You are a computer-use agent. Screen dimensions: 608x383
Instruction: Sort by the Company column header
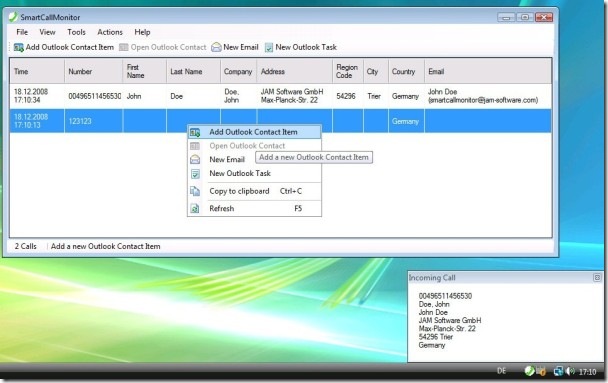point(238,71)
